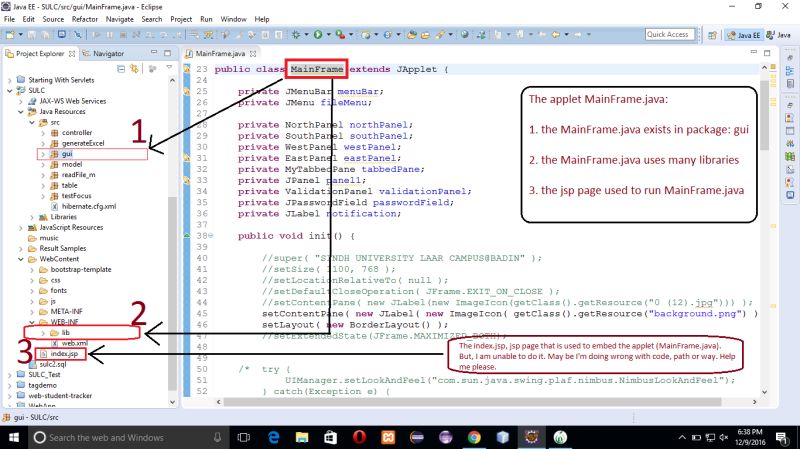Screen dimensions: 800x449
Task: Click the green Run button icon
Action: click(318, 35)
